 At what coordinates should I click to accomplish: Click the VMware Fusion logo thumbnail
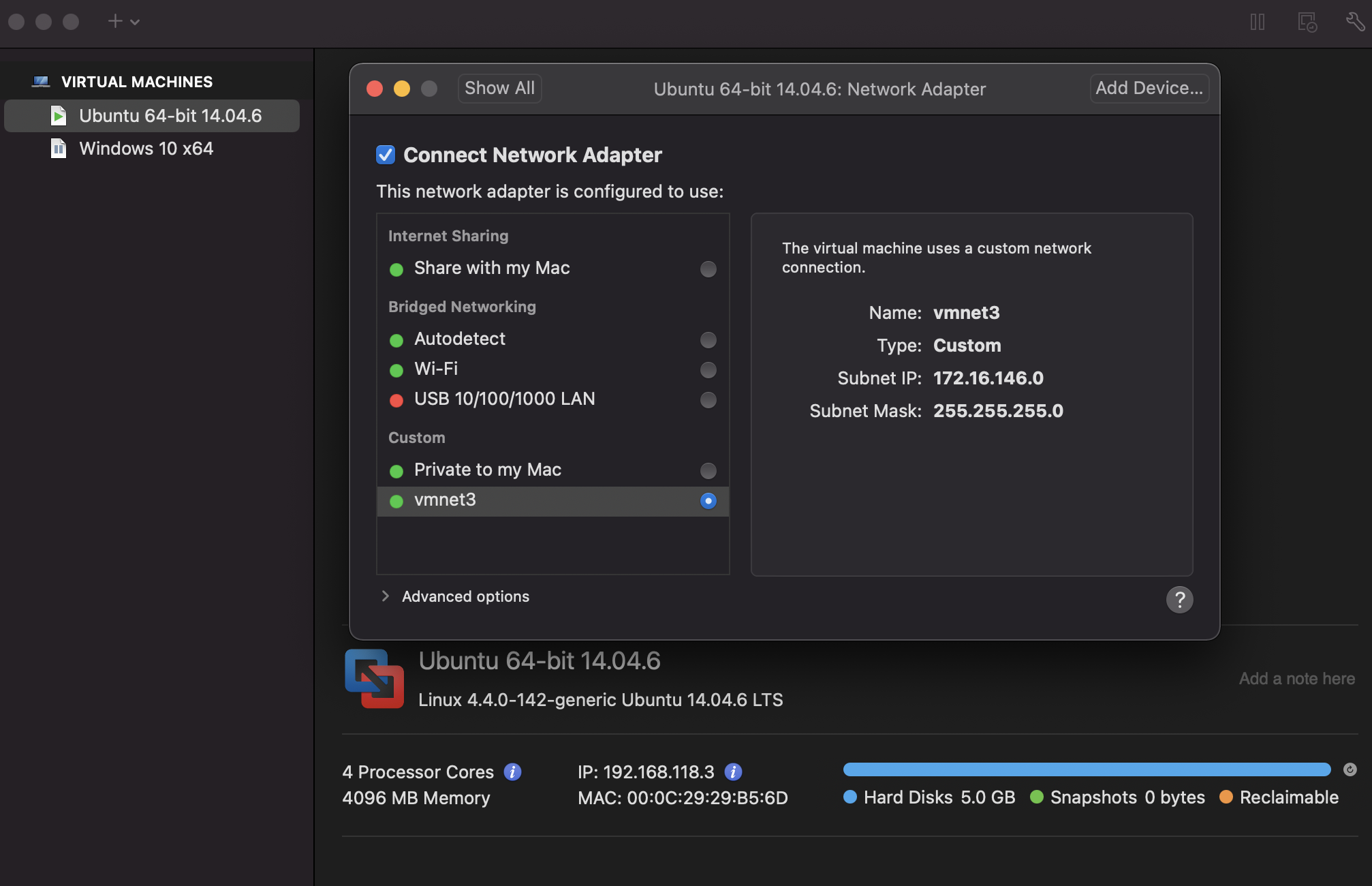tap(374, 679)
